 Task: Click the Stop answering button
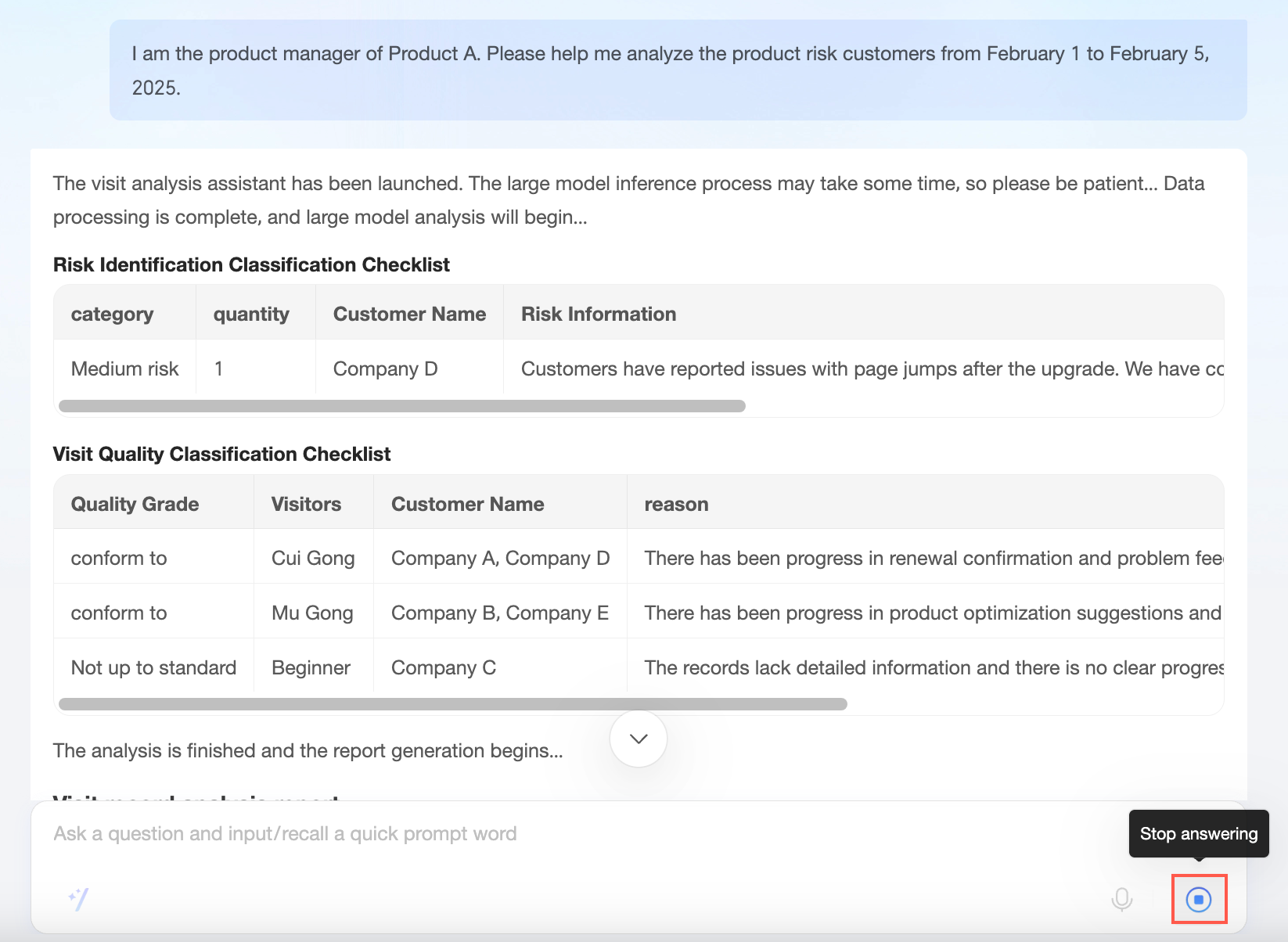pyautogui.click(x=1198, y=899)
